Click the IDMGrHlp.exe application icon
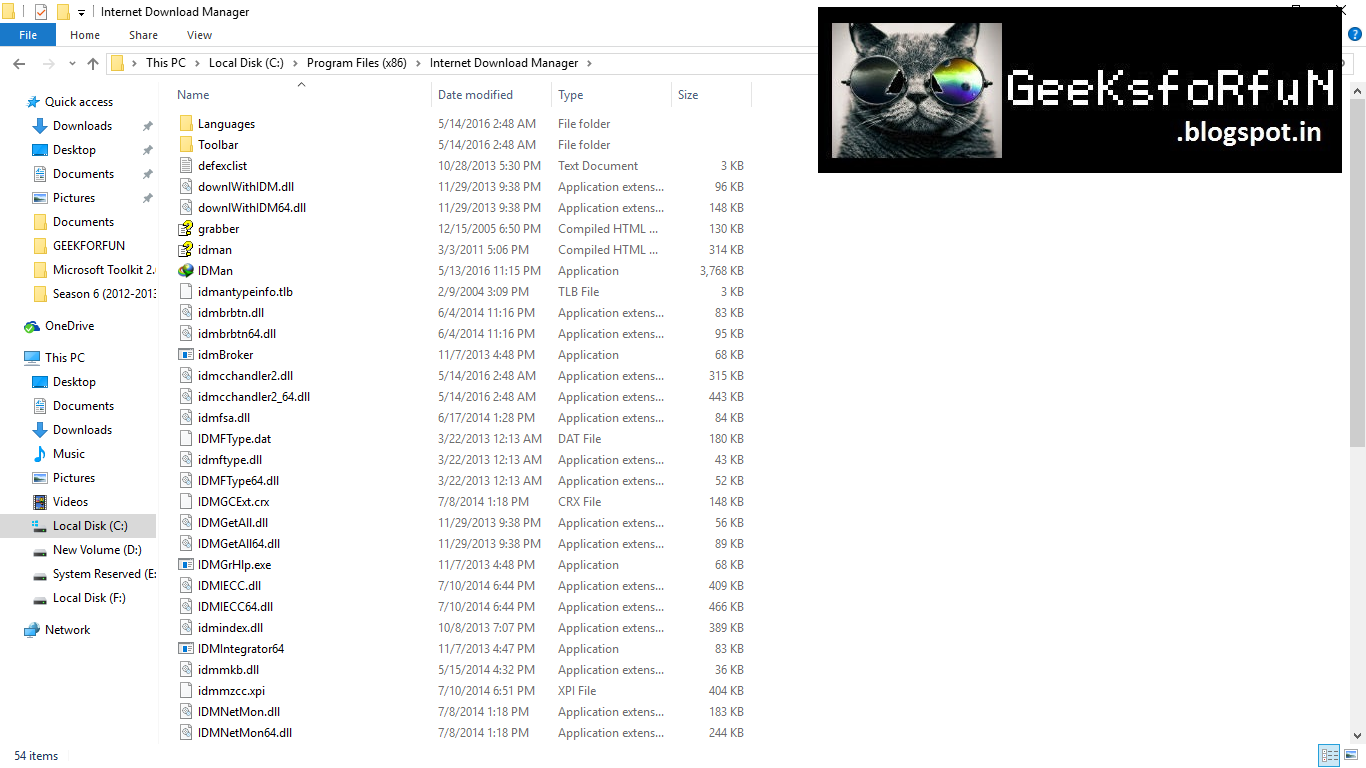1366x768 pixels. (x=186, y=565)
